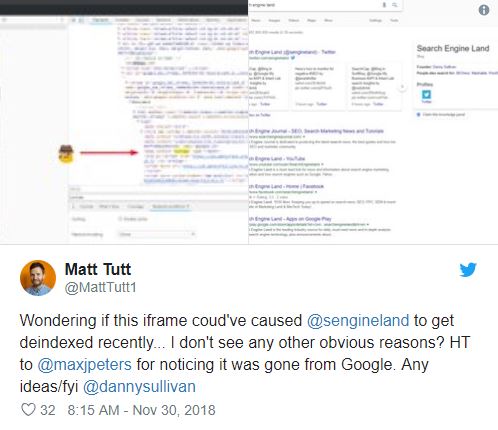Click the blue Twitter bird logo
The height and width of the screenshot is (430, 498).
[x=468, y=270]
